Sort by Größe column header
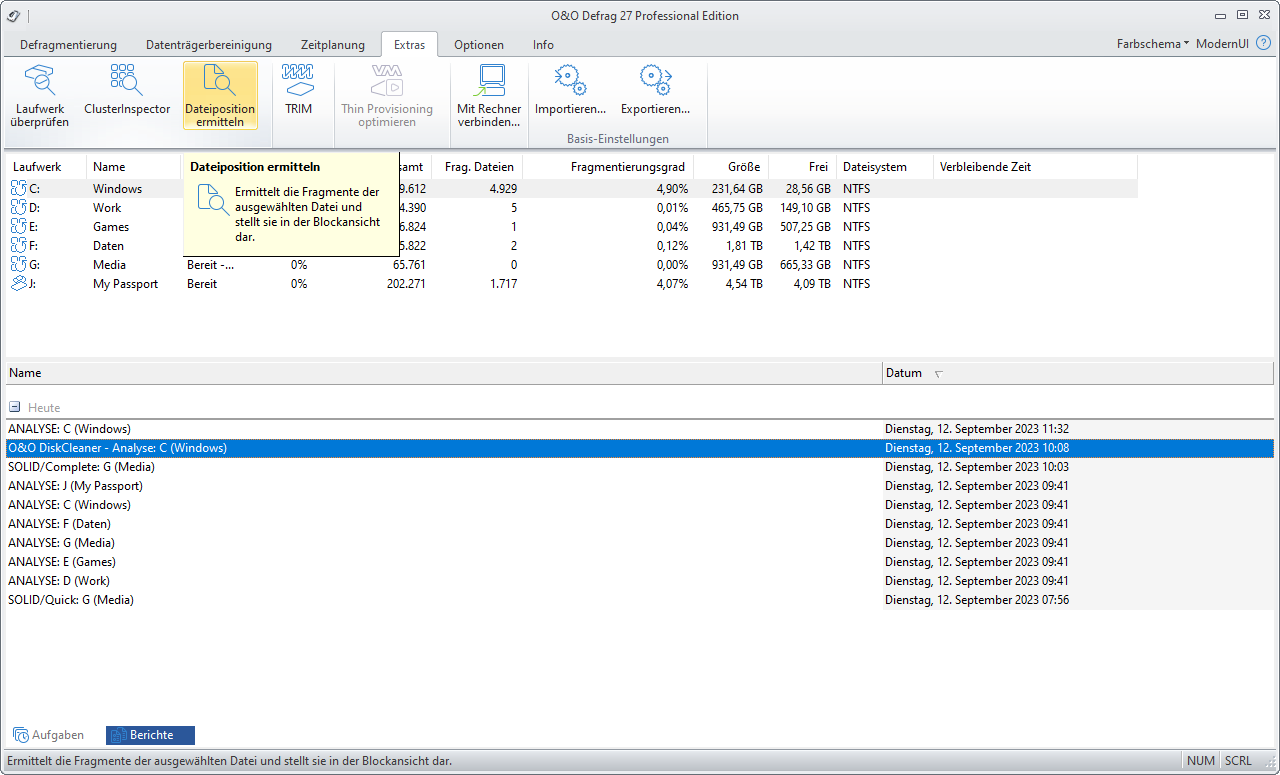1280x775 pixels. (x=730, y=167)
